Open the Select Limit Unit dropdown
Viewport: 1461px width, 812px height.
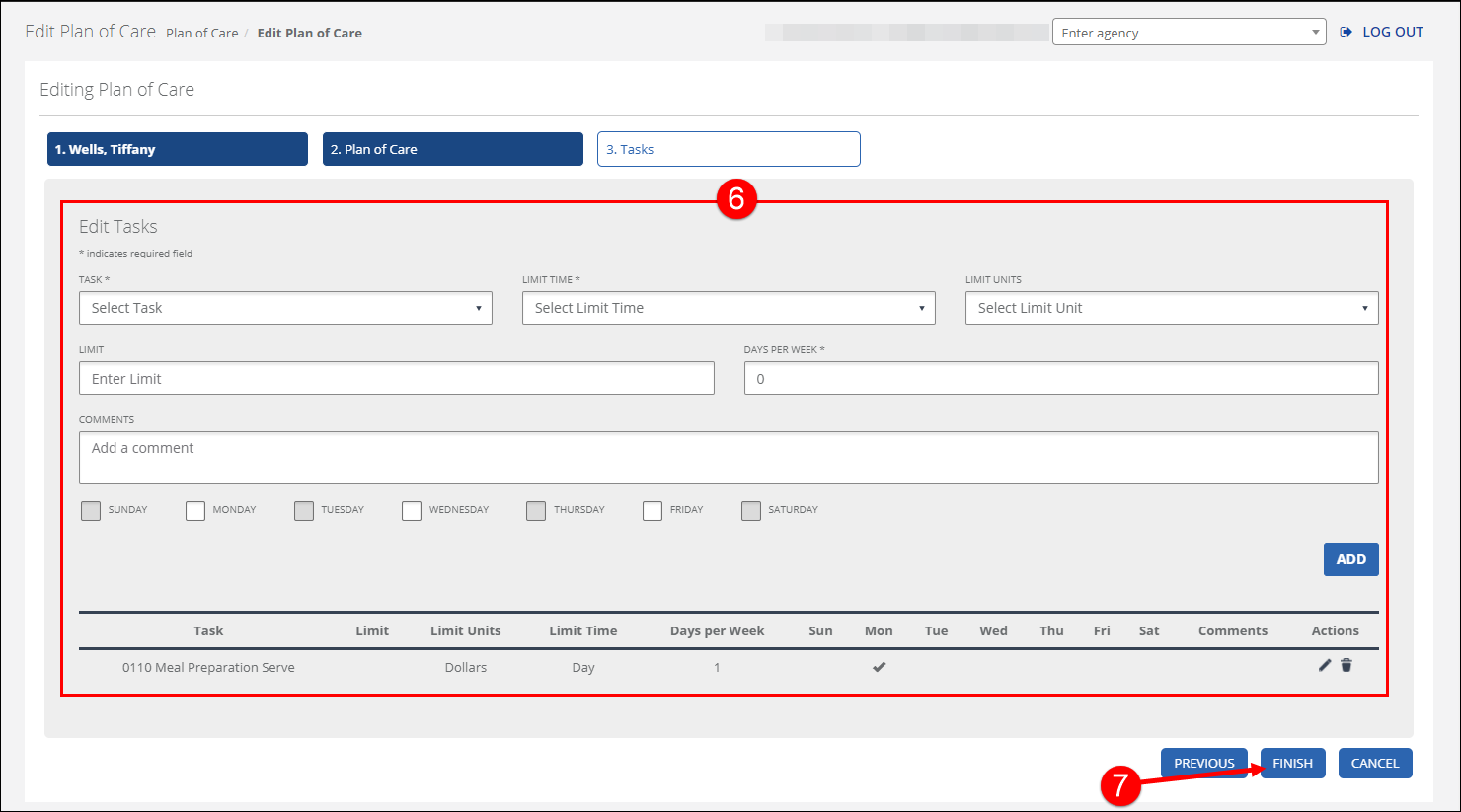pos(1171,308)
